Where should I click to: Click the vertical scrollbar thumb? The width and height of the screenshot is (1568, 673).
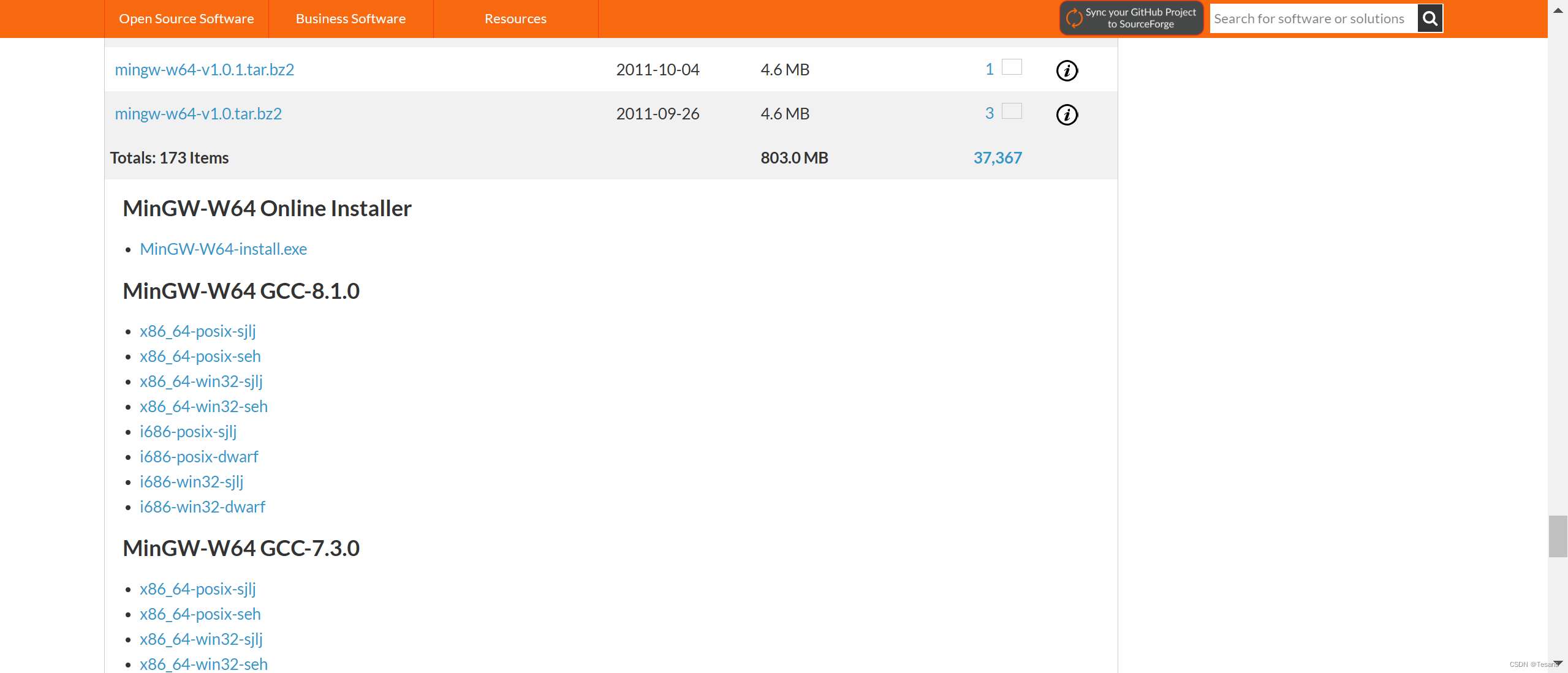click(x=1558, y=536)
